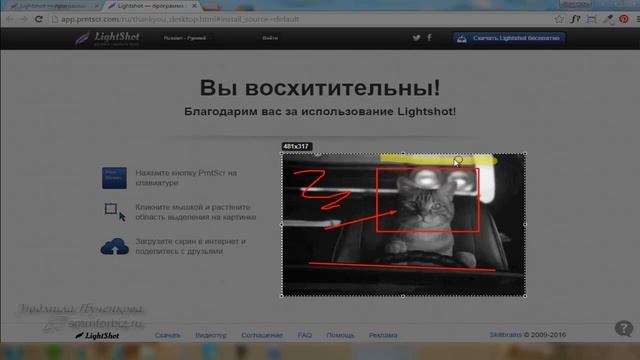The image size is (640, 360).
Task: Click the 'Загрузите скрин в интернет' instruction text
Action: (x=190, y=246)
